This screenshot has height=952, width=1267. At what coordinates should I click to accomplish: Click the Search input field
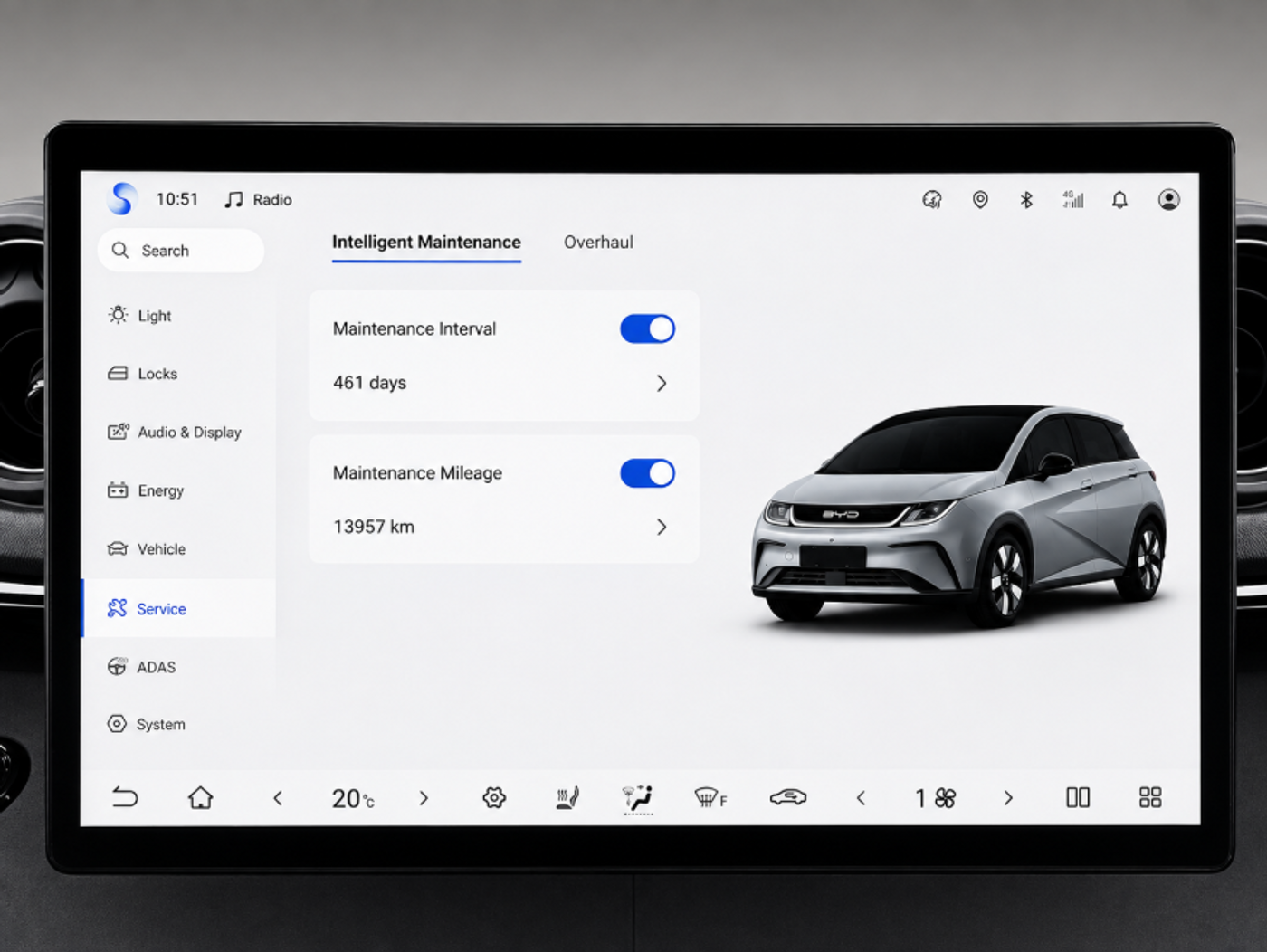181,251
